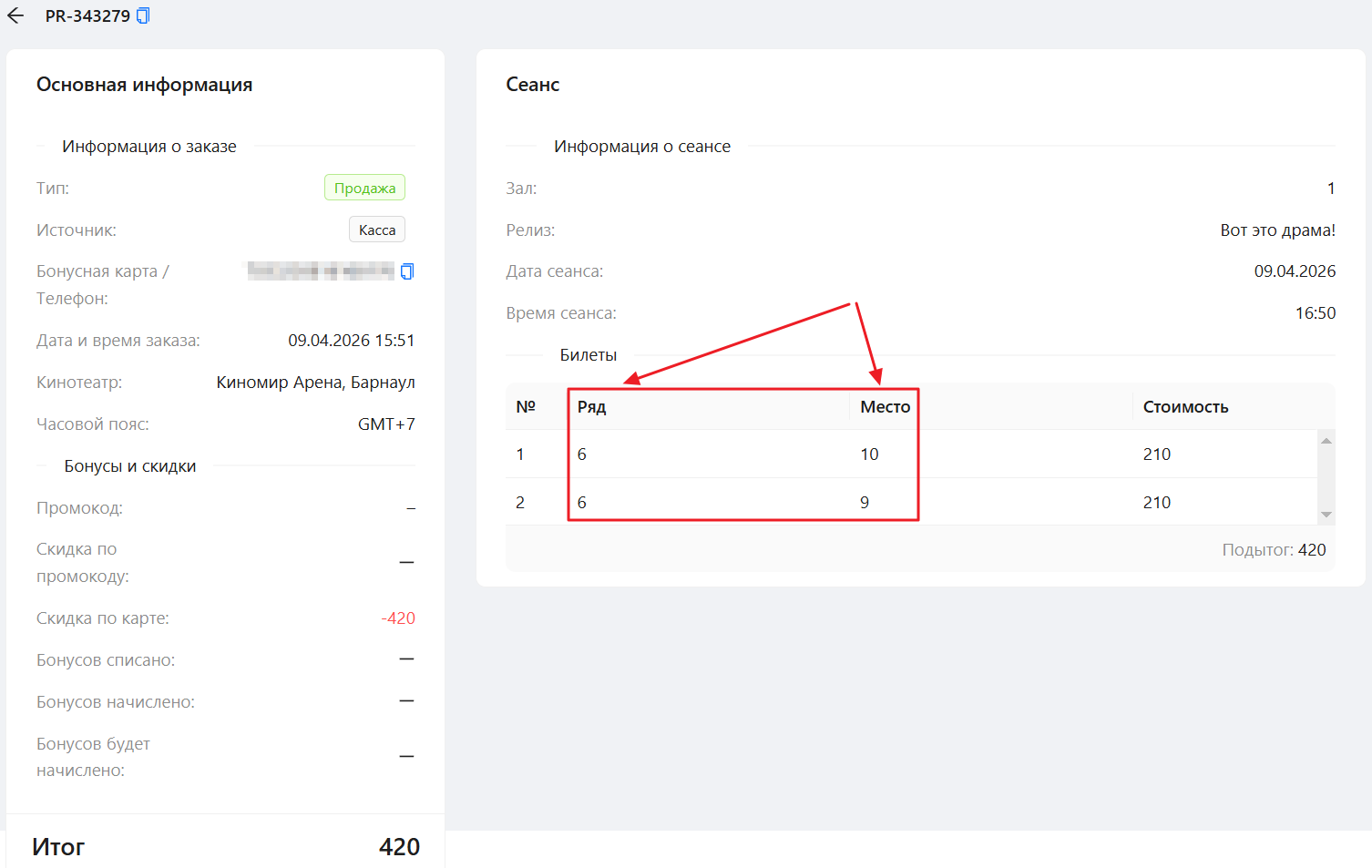Click the session time 16:50
This screenshot has width=1372, height=868.
(x=1315, y=313)
